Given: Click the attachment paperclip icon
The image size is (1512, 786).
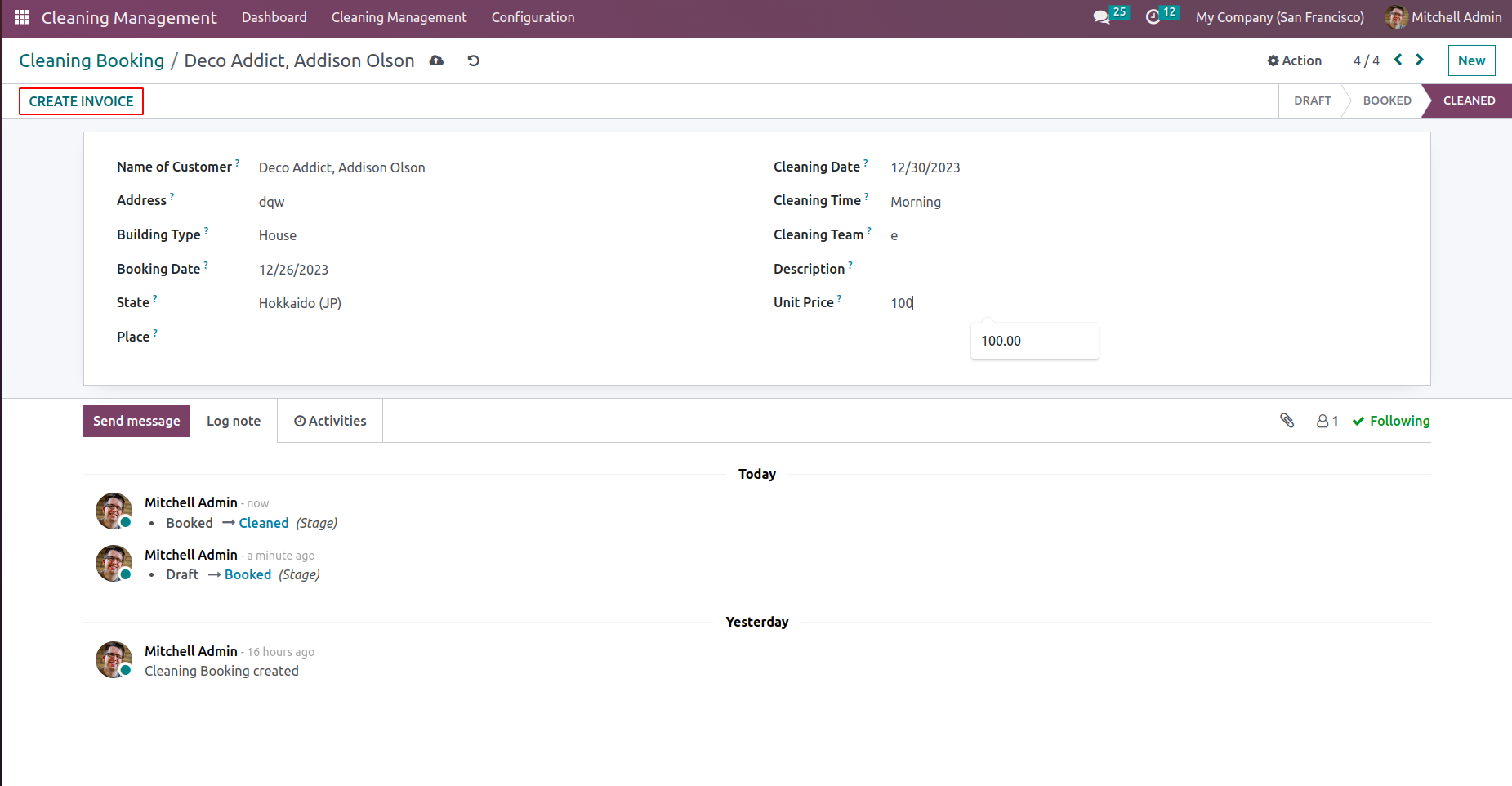Looking at the screenshot, I should 1287,421.
